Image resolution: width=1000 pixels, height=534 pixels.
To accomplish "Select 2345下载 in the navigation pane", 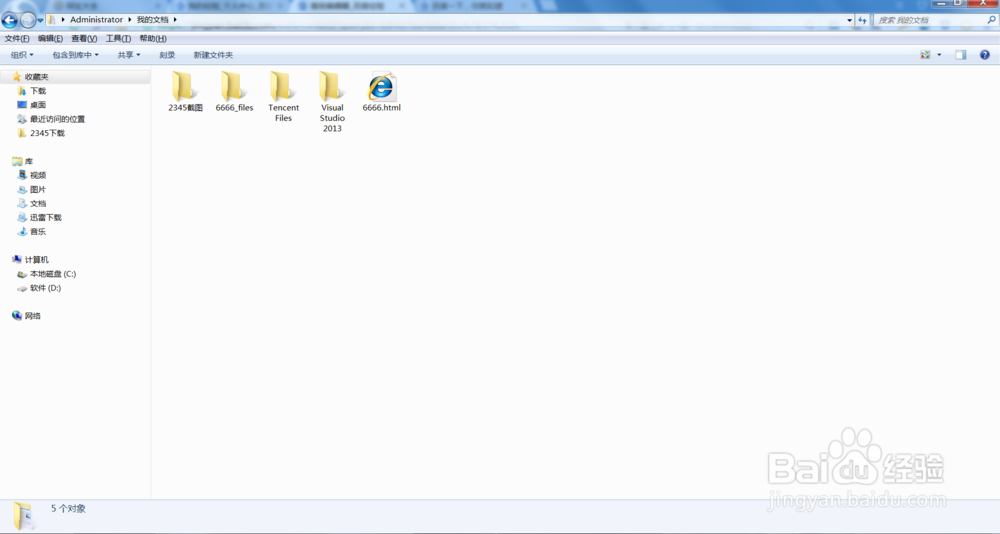I will coord(47,133).
